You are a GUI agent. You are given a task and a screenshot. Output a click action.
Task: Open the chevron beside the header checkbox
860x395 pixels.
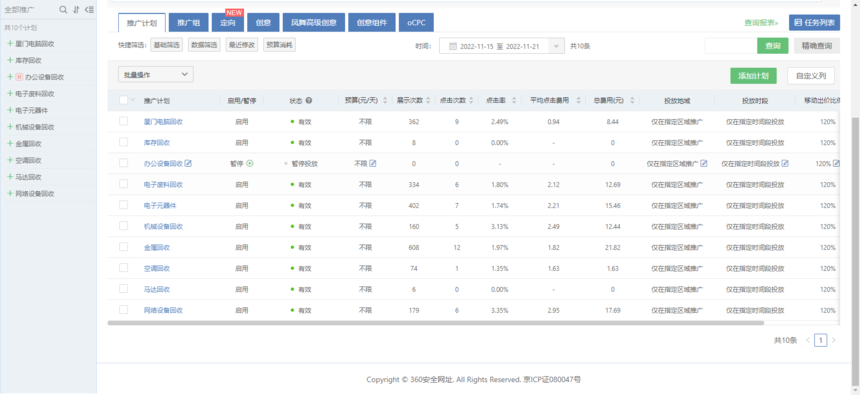tap(132, 100)
